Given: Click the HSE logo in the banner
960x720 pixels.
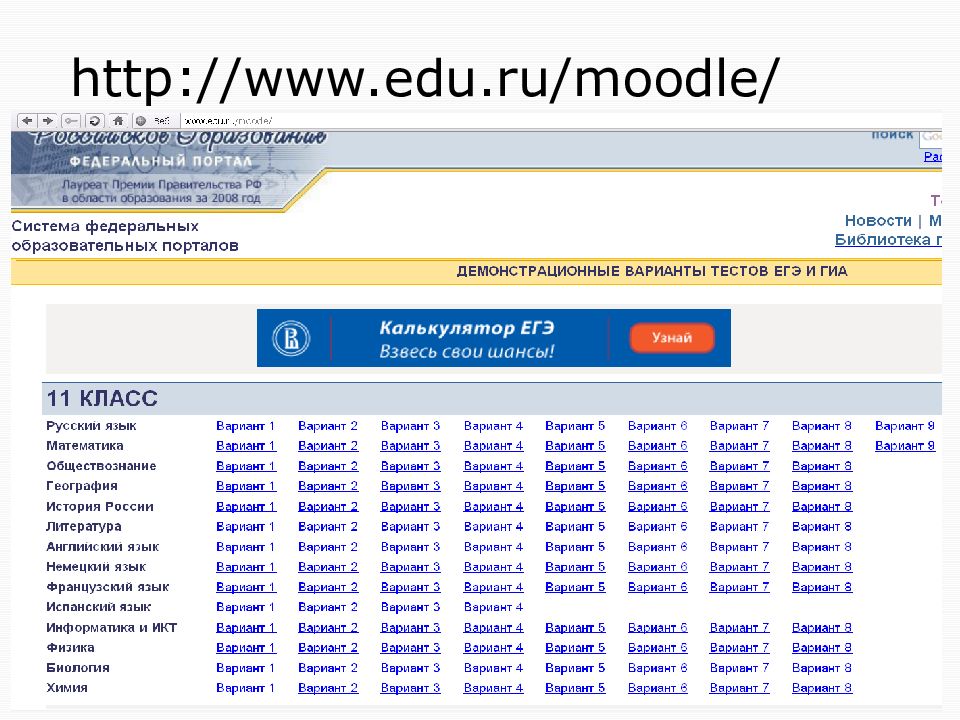Looking at the screenshot, I should pyautogui.click(x=294, y=338).
